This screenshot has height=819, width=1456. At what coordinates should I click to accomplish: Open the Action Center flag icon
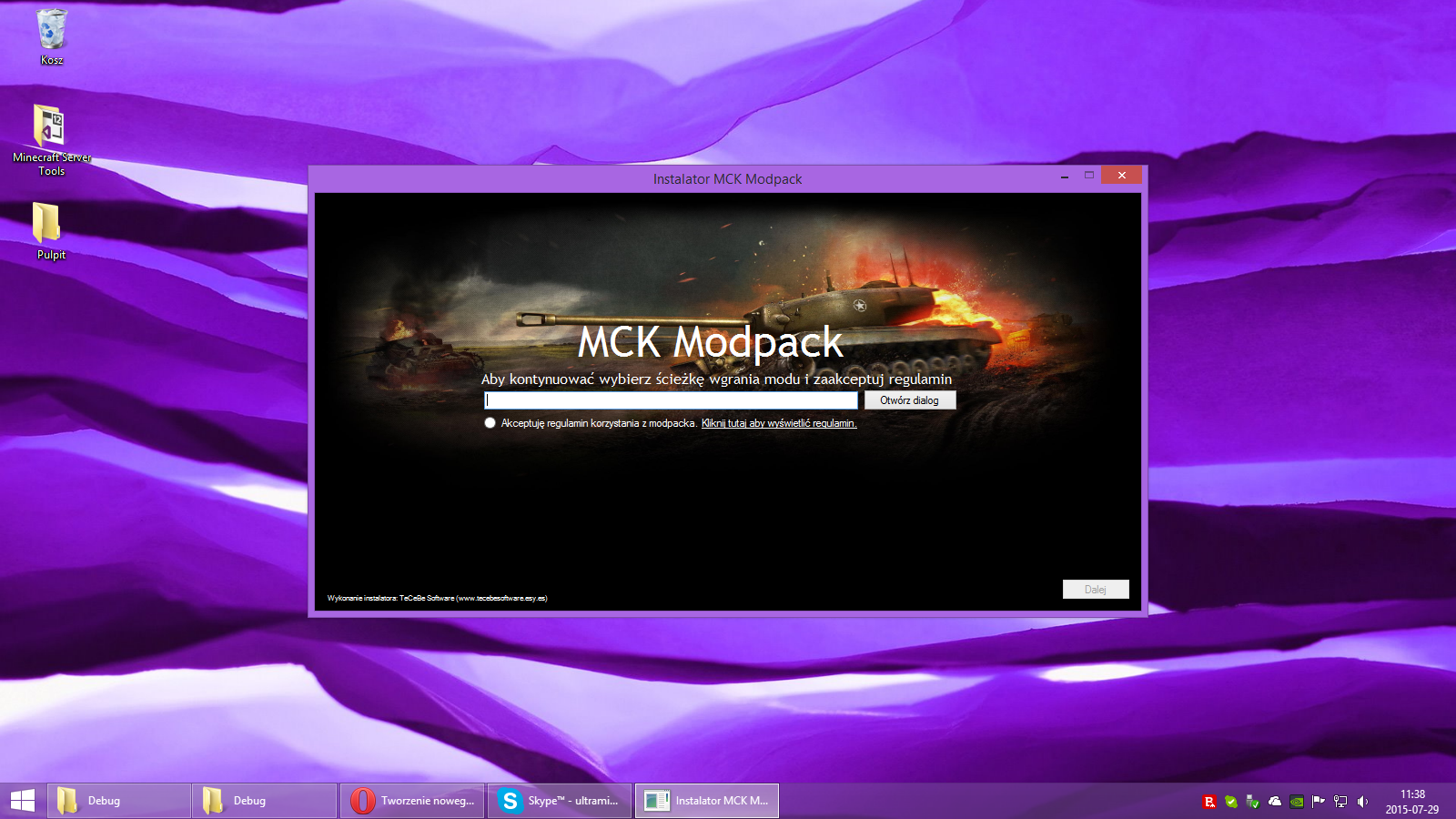1319,802
